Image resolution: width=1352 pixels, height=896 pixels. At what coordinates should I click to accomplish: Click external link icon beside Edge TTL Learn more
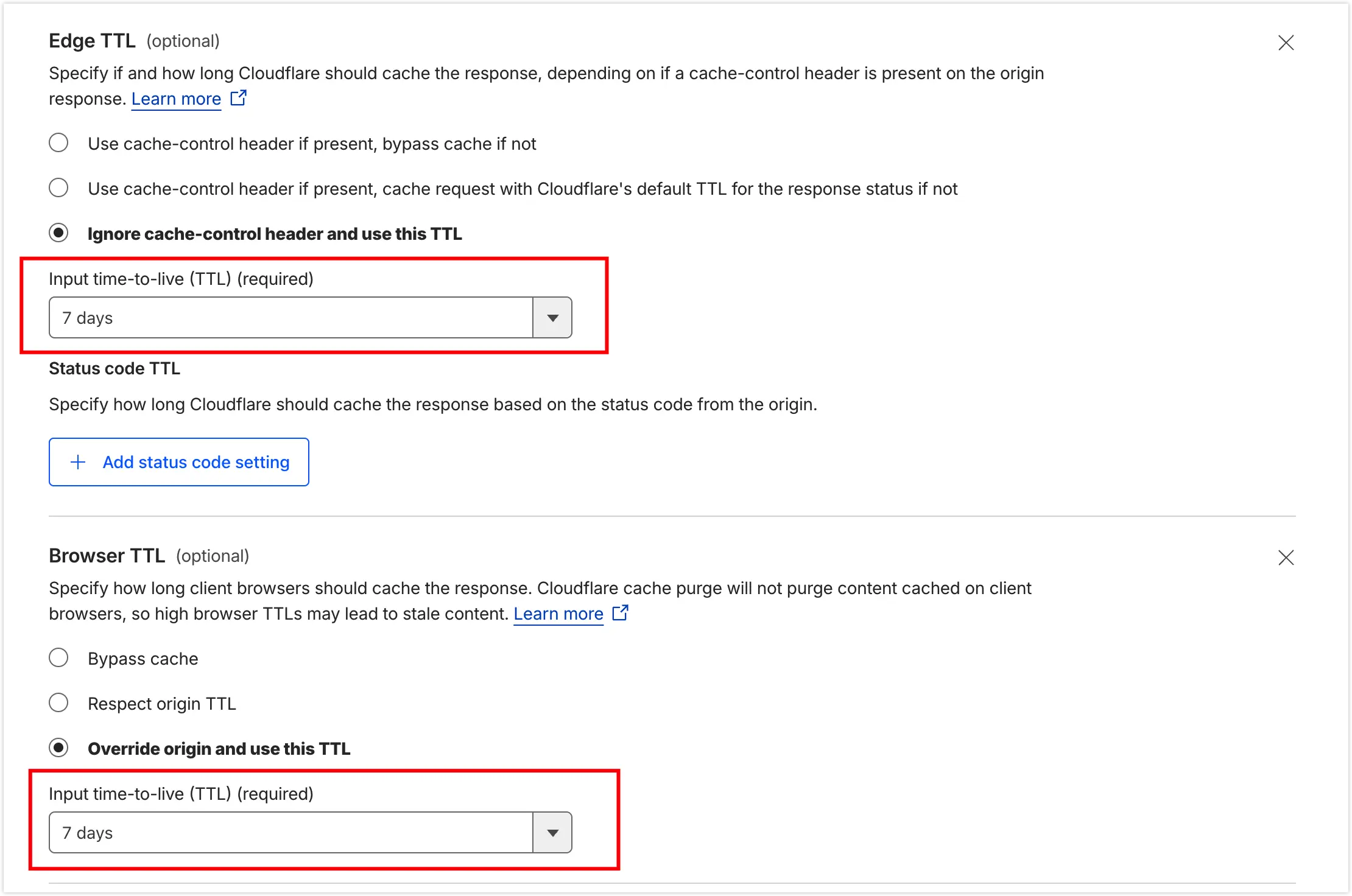click(x=239, y=98)
